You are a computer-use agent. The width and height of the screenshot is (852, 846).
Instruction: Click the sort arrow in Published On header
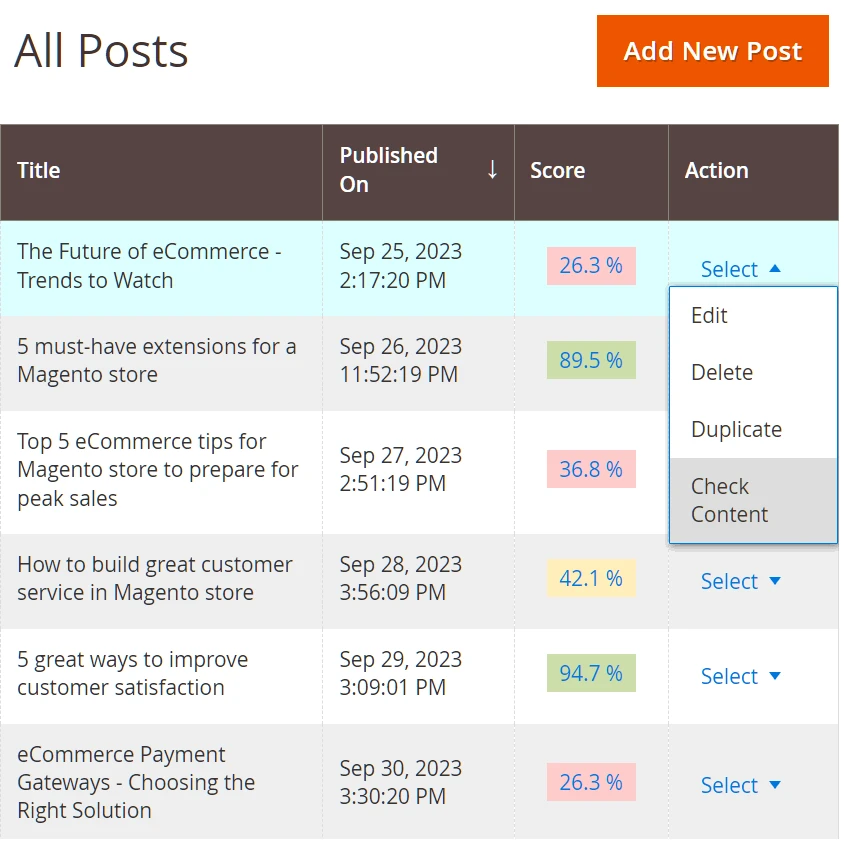click(x=492, y=170)
